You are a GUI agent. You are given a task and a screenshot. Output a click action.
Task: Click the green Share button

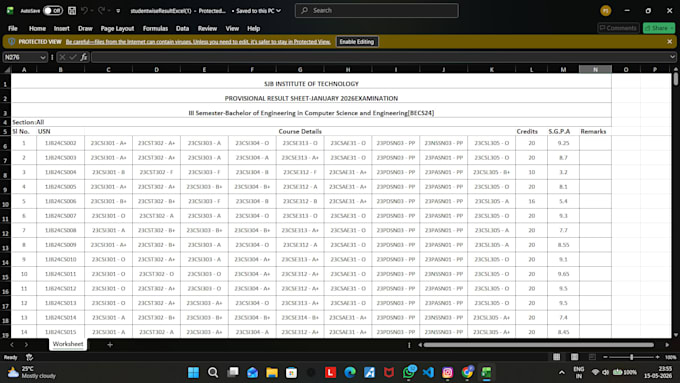[659, 28]
